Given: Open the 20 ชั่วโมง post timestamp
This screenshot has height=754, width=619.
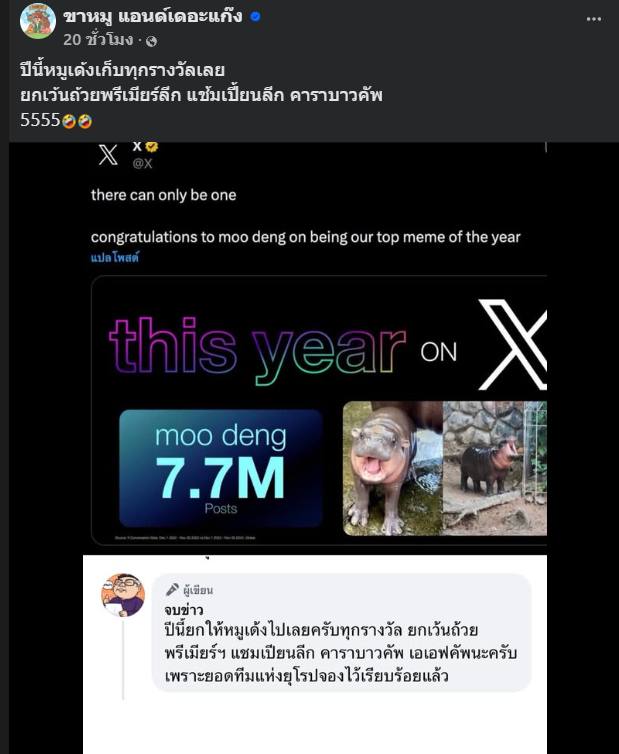Looking at the screenshot, I should 98,39.
